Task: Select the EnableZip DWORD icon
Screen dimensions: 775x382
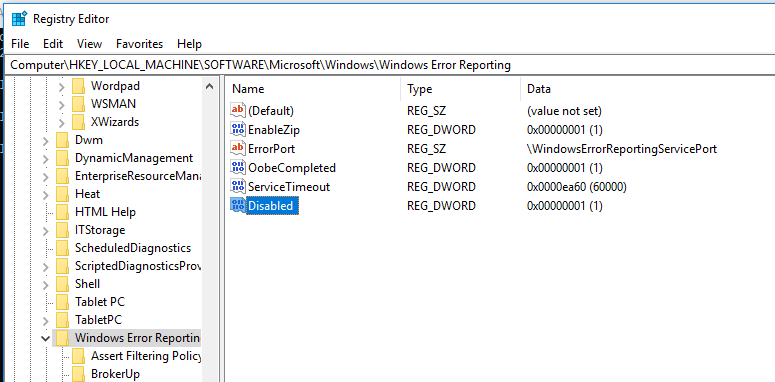Action: click(x=238, y=129)
